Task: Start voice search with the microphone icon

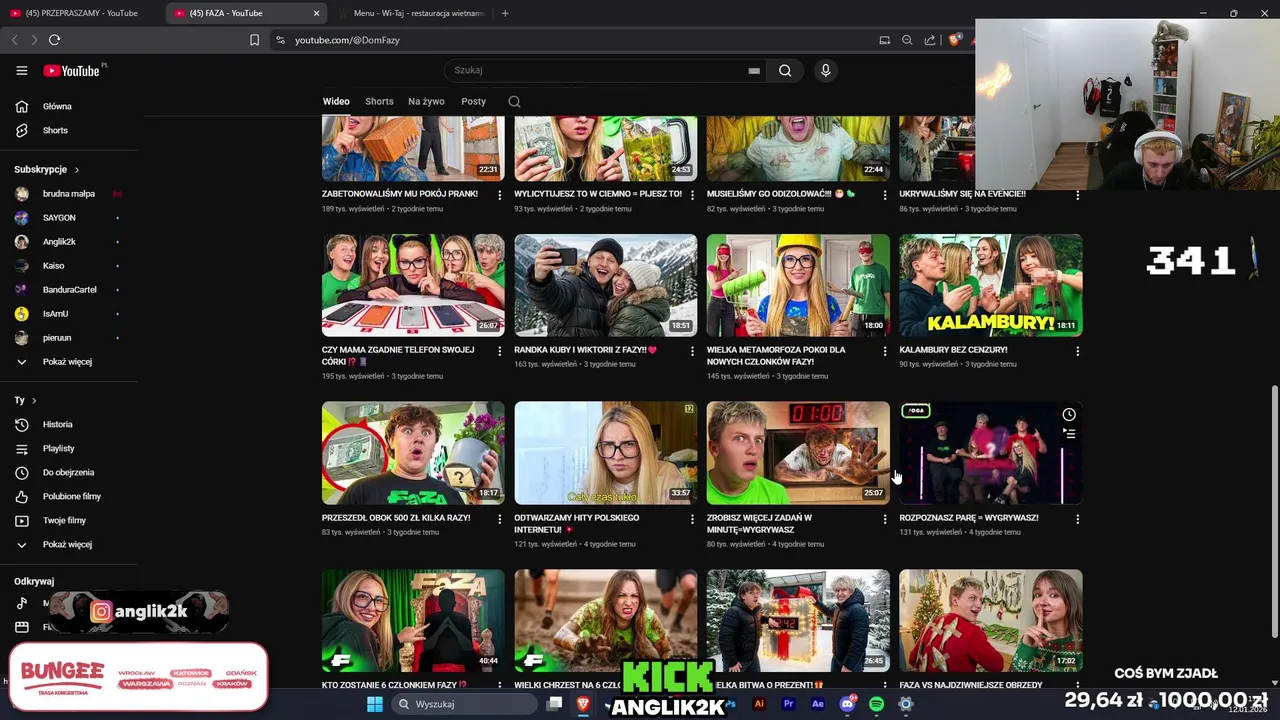Action: pyautogui.click(x=825, y=70)
